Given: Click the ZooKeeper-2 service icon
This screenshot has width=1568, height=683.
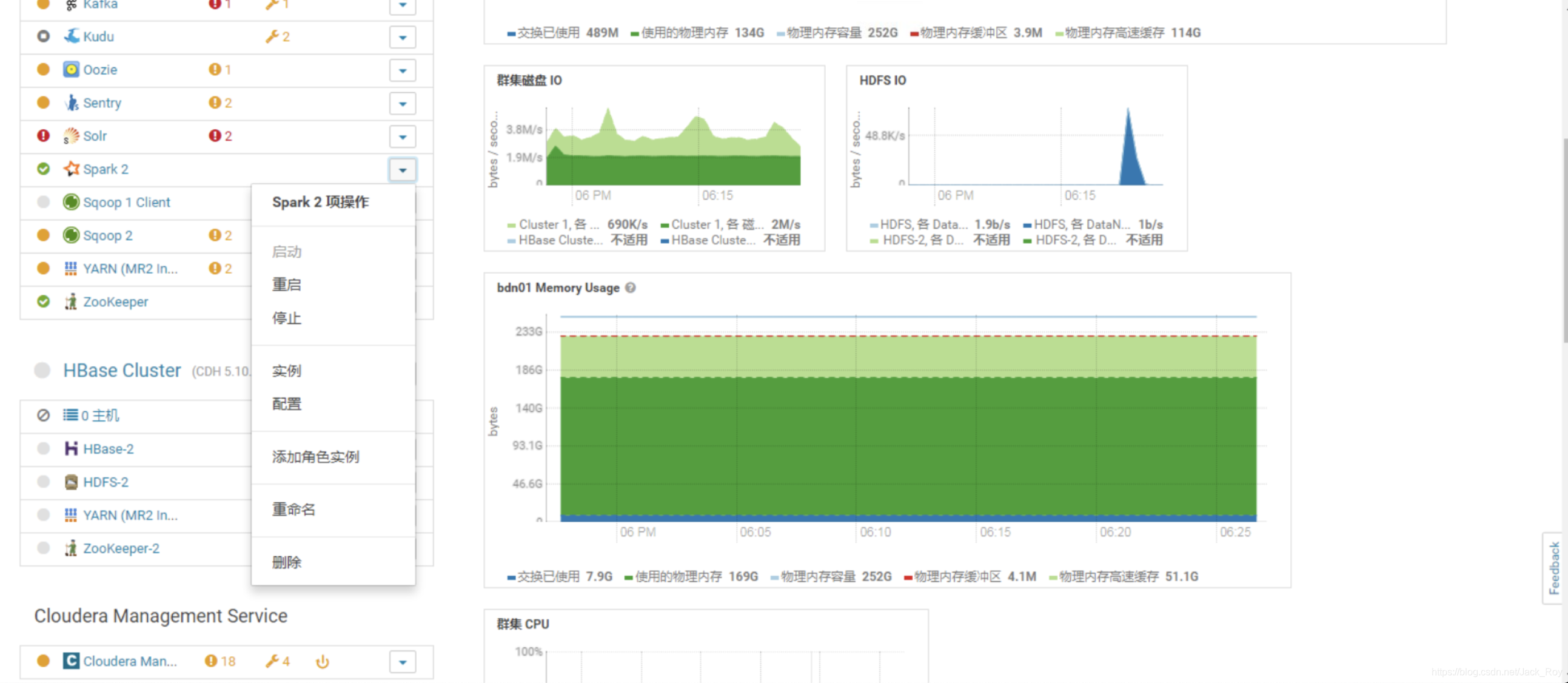Looking at the screenshot, I should [71, 548].
